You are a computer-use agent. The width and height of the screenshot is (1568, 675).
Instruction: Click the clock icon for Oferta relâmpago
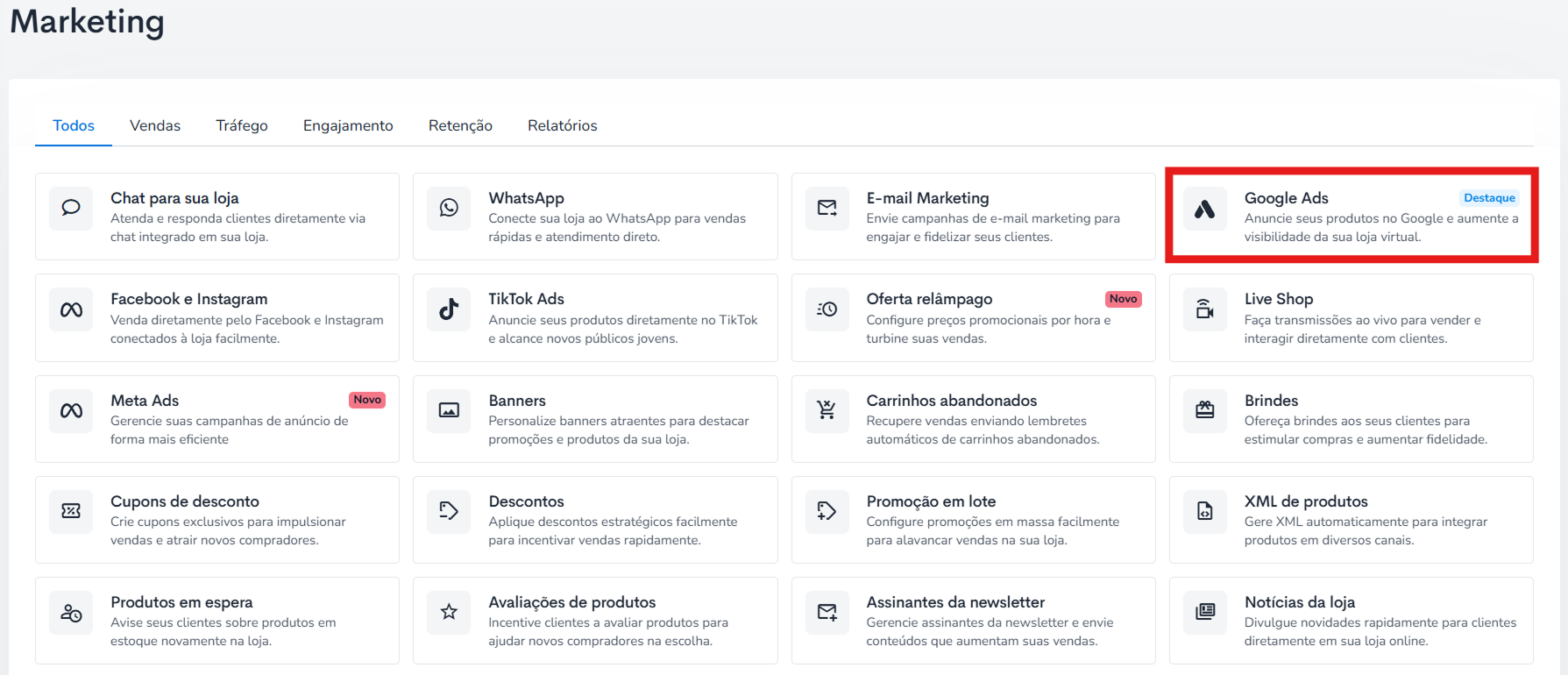point(827,309)
